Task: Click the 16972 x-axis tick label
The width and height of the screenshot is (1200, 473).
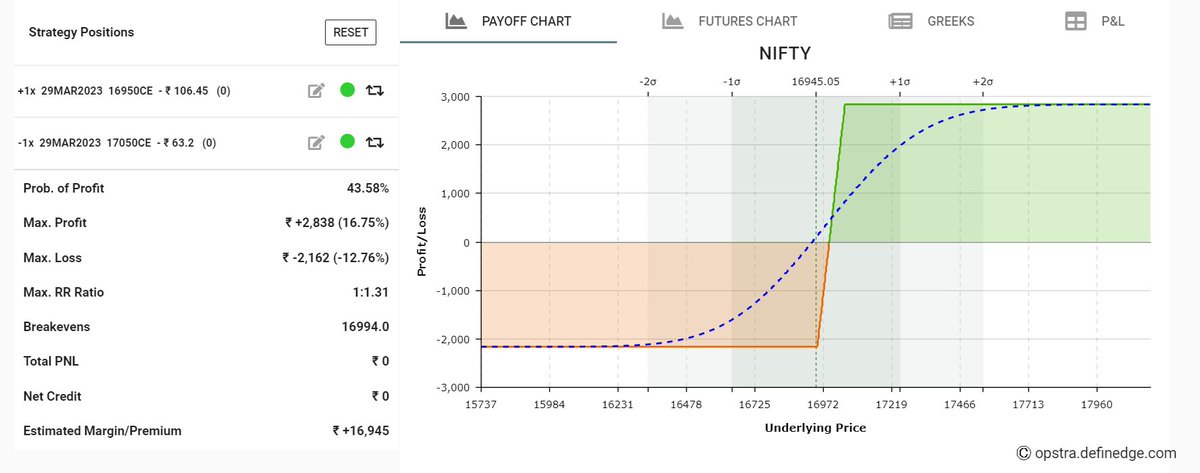Action: (x=823, y=406)
